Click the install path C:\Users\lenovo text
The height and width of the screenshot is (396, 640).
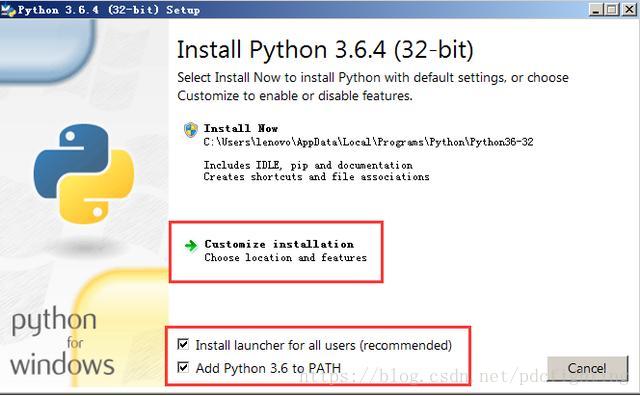(368, 142)
